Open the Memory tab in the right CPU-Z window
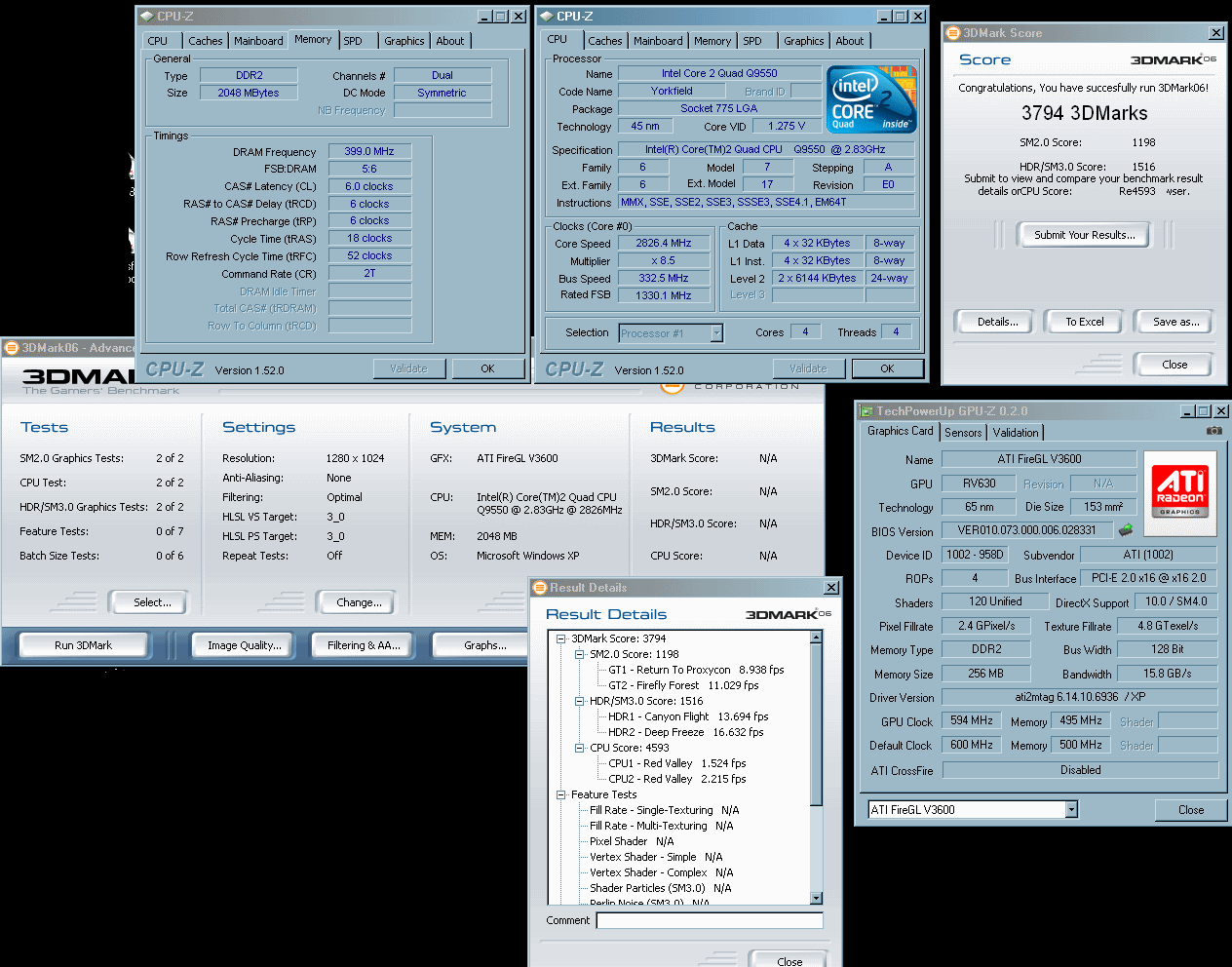Viewport: 1232px width, 967px height. [x=712, y=41]
